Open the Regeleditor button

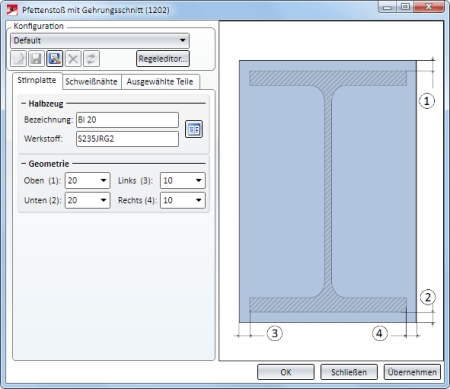163,59
